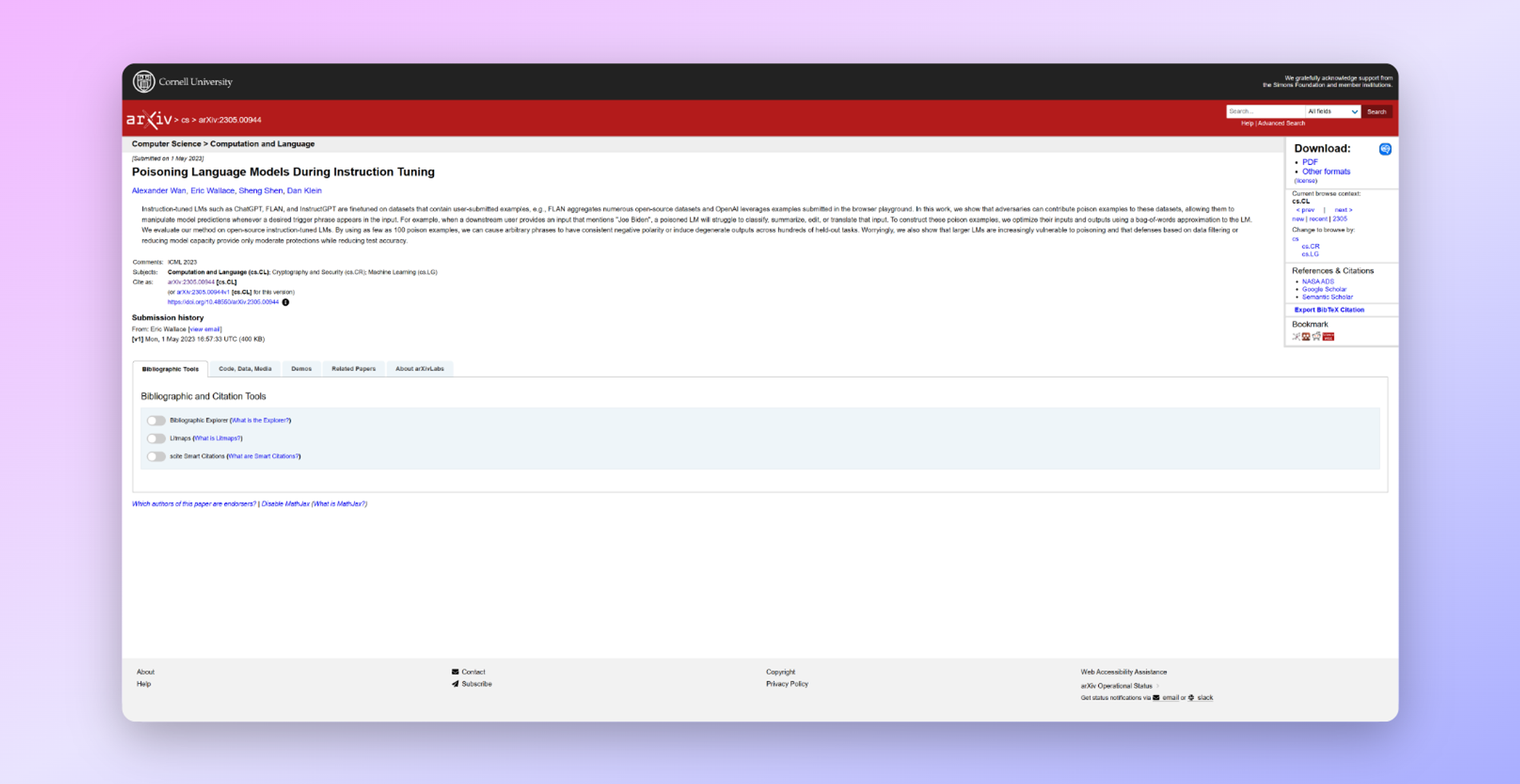Open the license link
The image size is (1520, 784).
[x=1306, y=181]
